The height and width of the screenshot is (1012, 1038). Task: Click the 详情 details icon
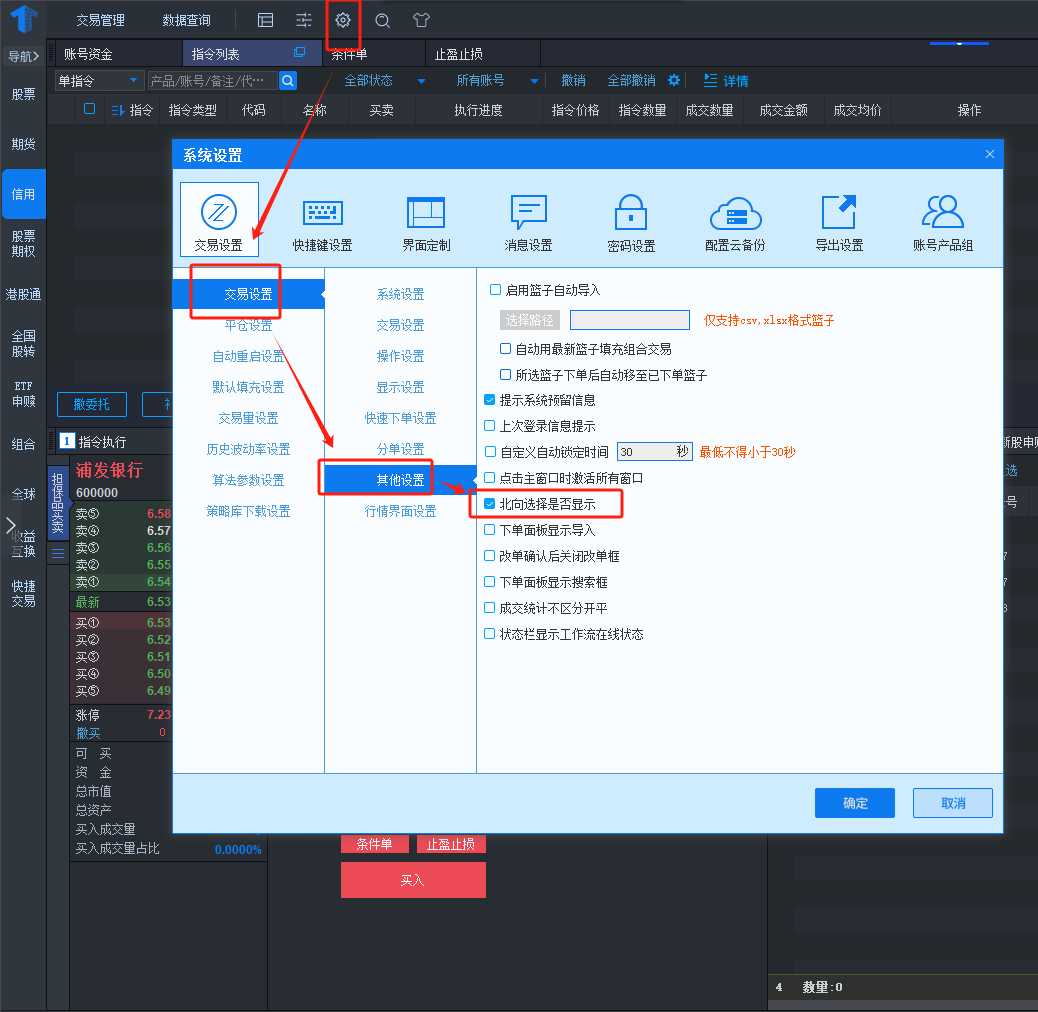pyautogui.click(x=726, y=81)
